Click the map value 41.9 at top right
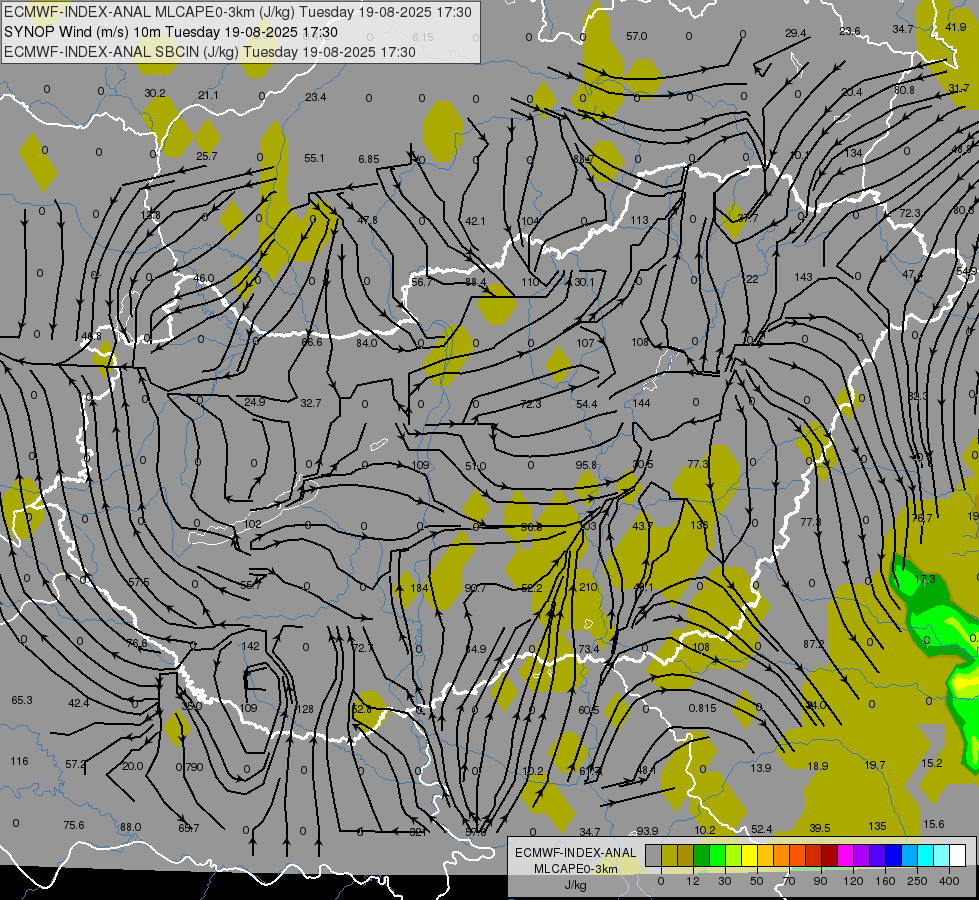979x900 pixels. pyautogui.click(x=955, y=27)
